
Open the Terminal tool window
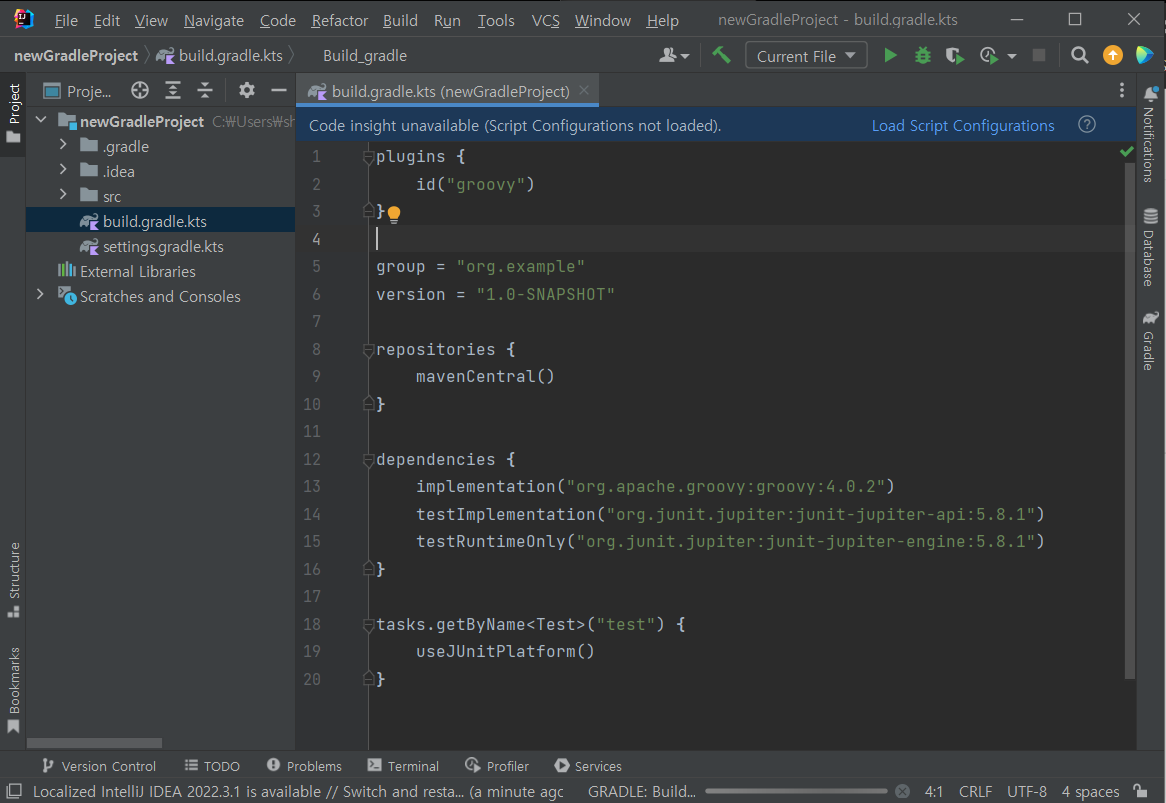tap(403, 766)
